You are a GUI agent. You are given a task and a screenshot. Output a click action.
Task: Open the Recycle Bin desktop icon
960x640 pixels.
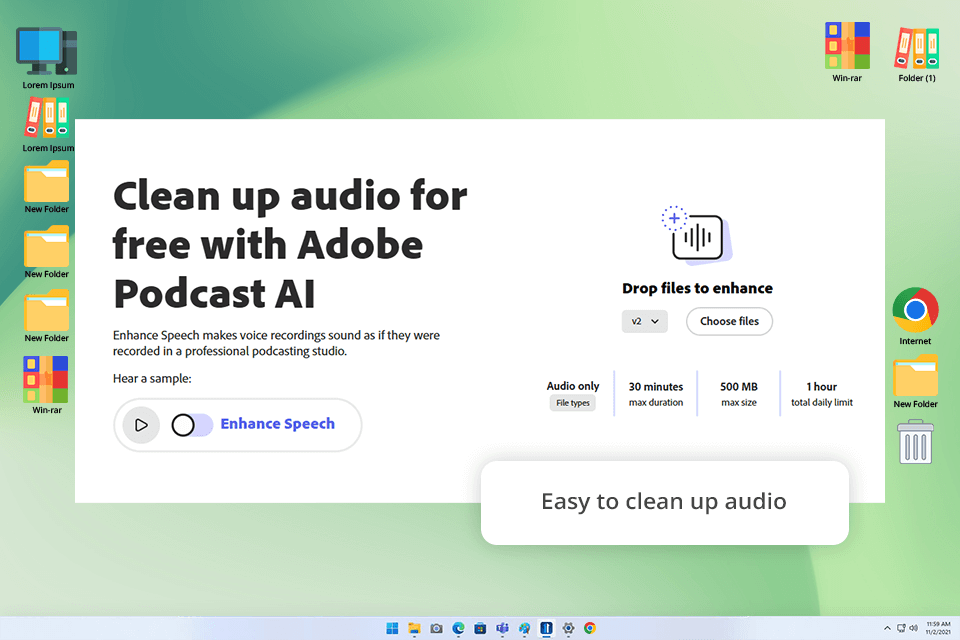click(x=915, y=442)
